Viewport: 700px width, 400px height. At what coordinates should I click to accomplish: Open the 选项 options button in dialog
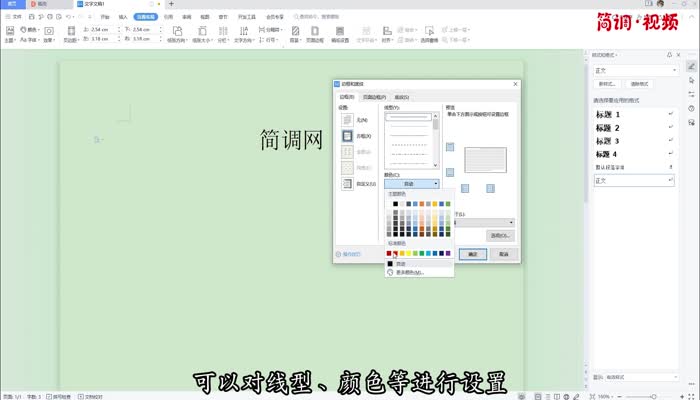(500, 236)
